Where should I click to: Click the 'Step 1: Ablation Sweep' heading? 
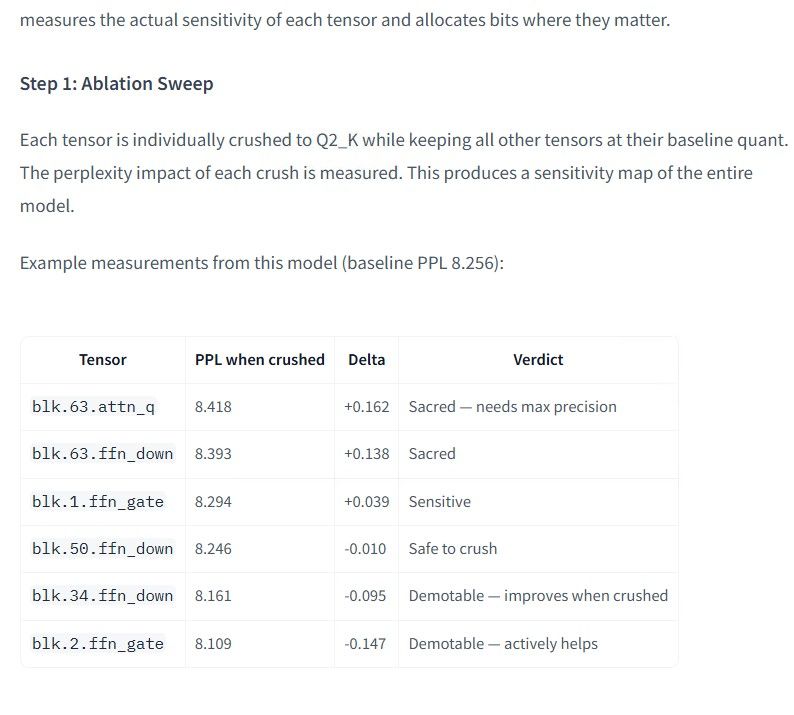click(116, 84)
